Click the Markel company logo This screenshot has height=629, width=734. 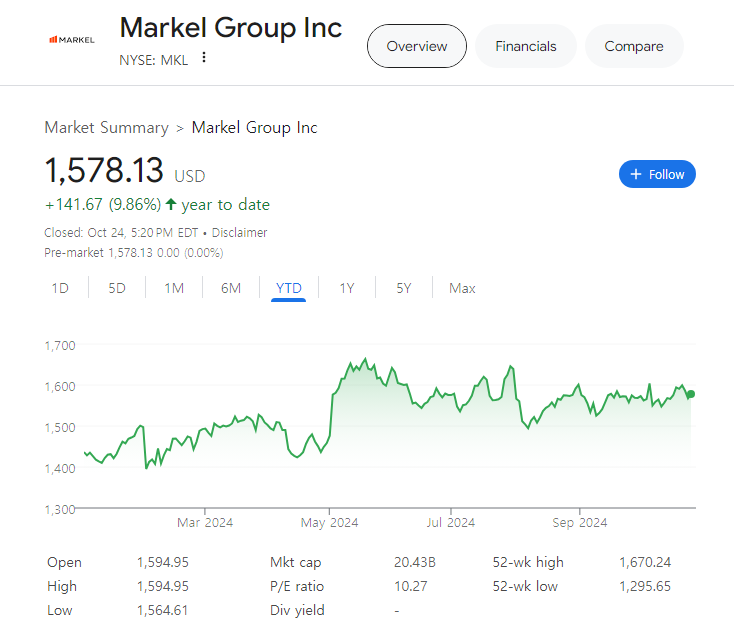point(72,40)
